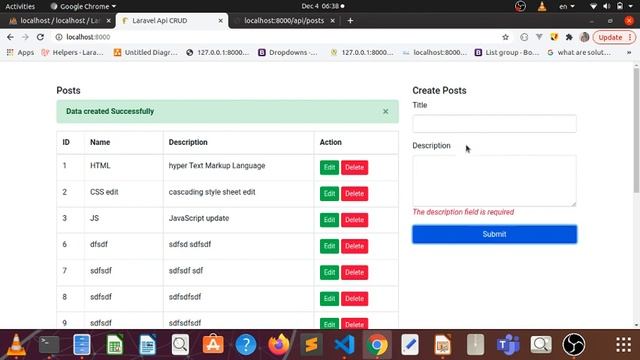Open Visual Studio Code from the dock

point(344,345)
